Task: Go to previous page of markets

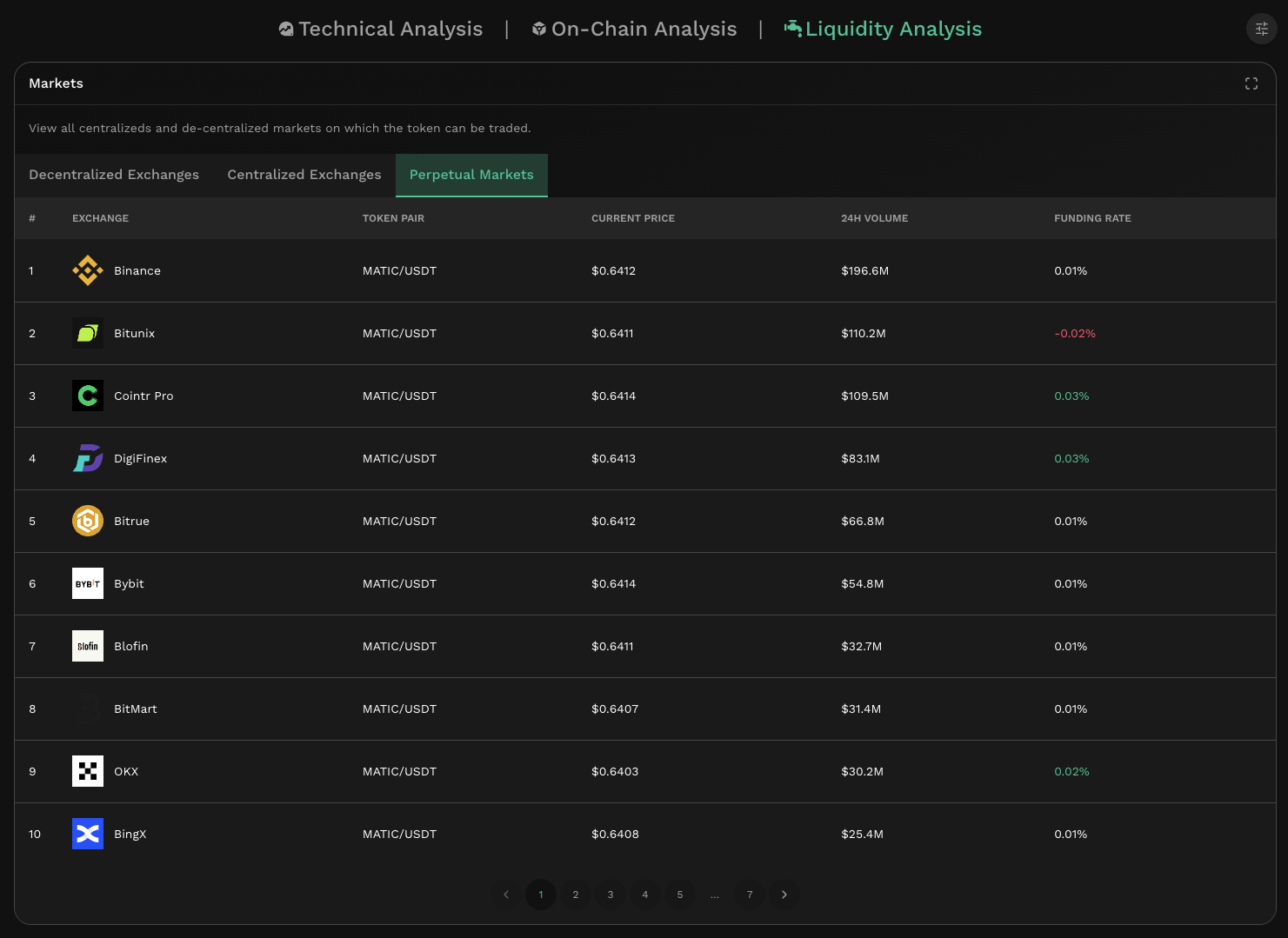Action: (506, 895)
